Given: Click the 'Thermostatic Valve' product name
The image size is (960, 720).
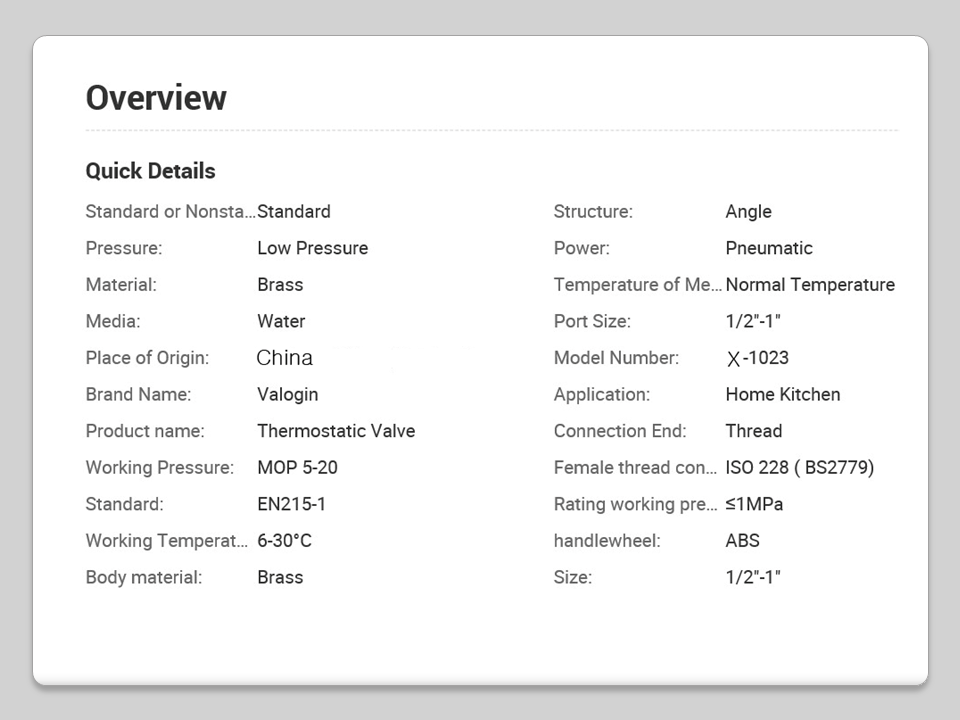Looking at the screenshot, I should click(336, 431).
